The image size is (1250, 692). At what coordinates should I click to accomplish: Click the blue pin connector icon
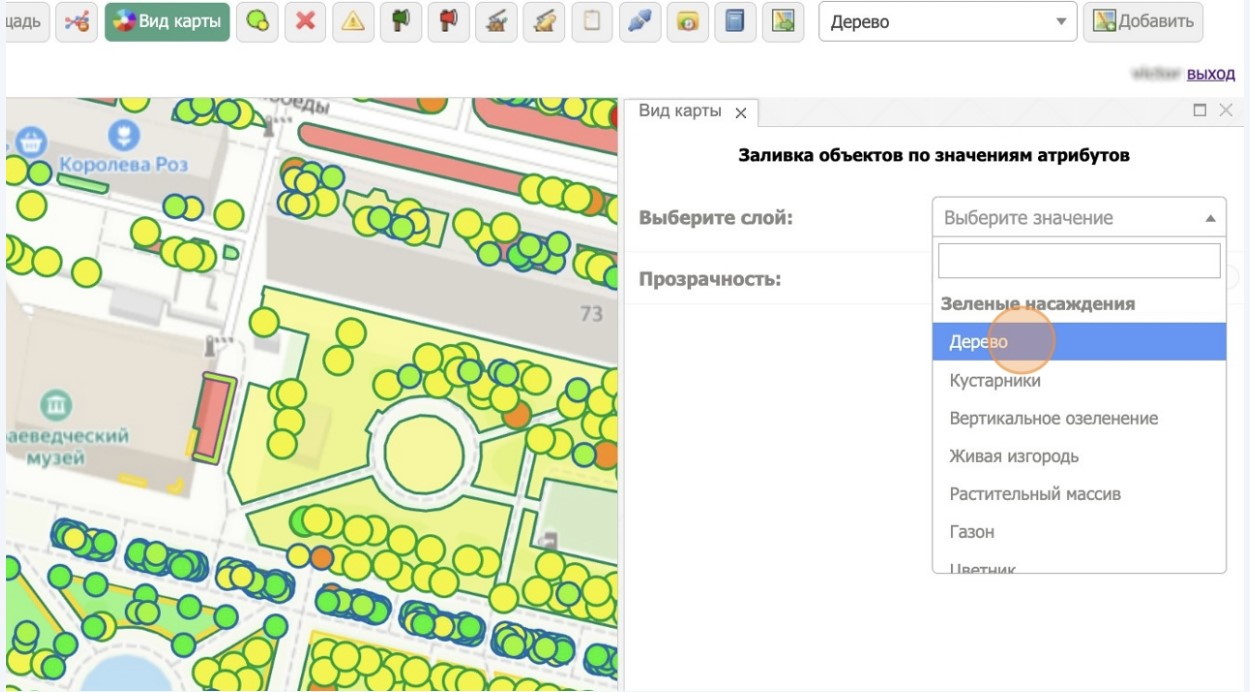(639, 22)
